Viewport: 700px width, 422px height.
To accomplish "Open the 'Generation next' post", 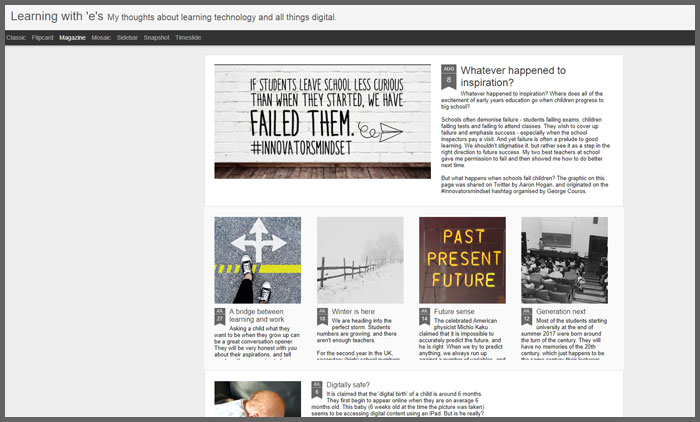I will pyautogui.click(x=561, y=311).
